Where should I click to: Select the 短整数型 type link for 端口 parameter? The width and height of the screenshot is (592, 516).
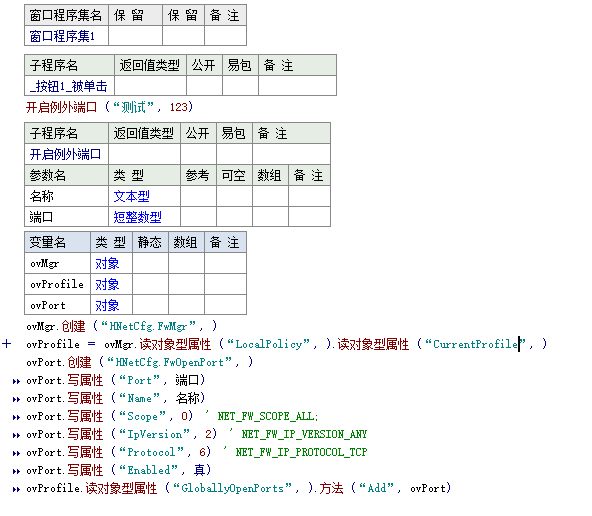(137, 217)
